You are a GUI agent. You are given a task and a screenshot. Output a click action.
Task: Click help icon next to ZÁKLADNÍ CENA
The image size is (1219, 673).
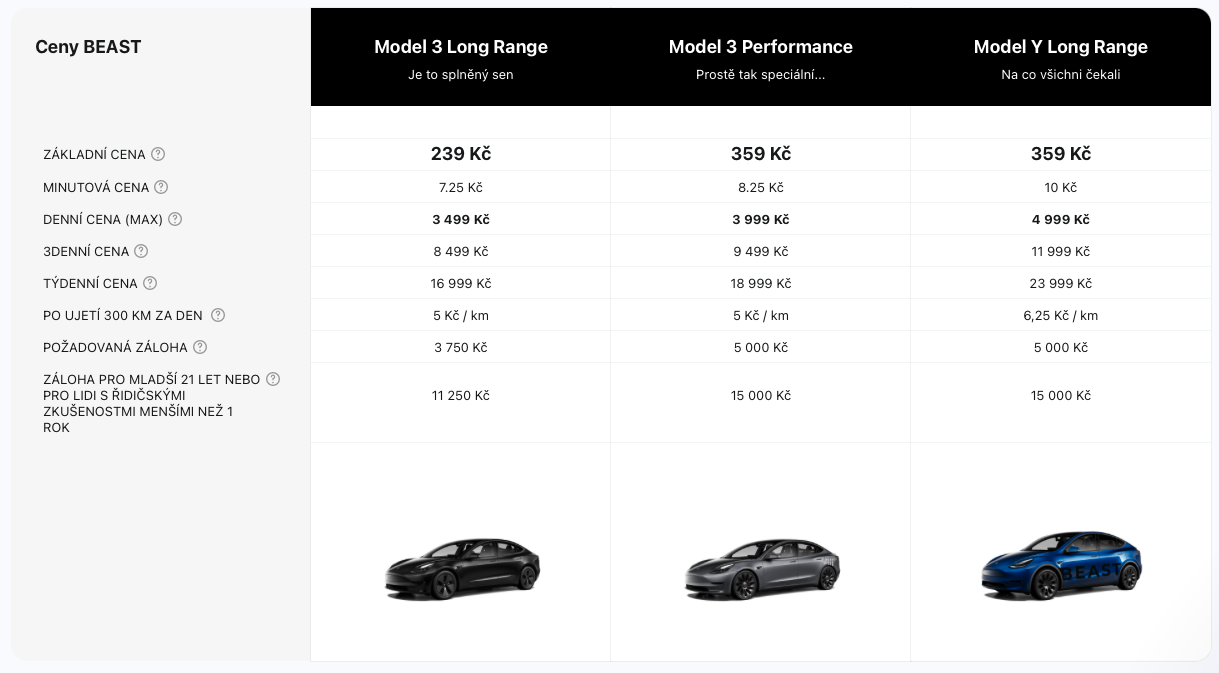pyautogui.click(x=158, y=154)
